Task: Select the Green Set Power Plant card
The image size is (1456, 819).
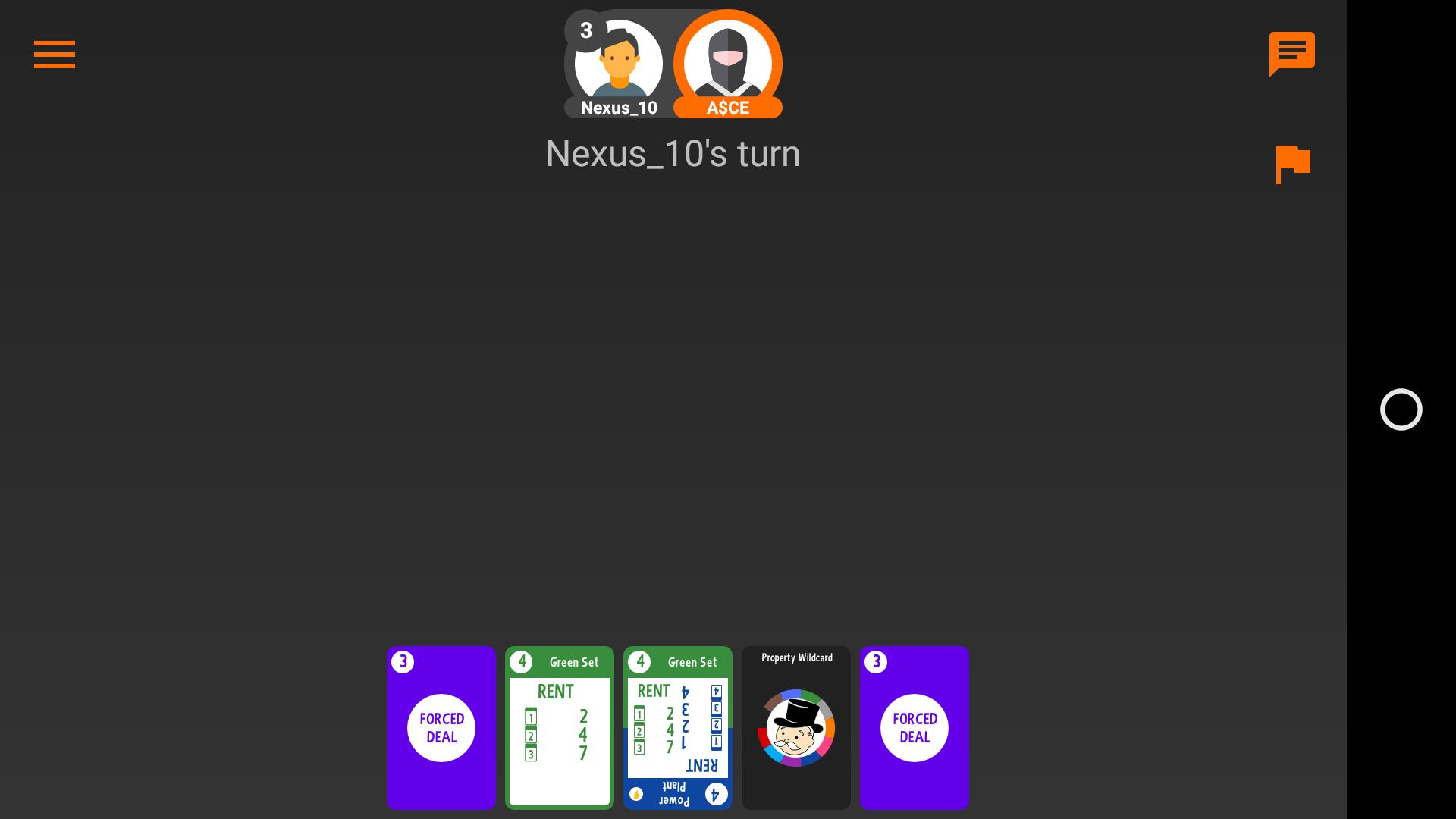Action: coord(678,728)
